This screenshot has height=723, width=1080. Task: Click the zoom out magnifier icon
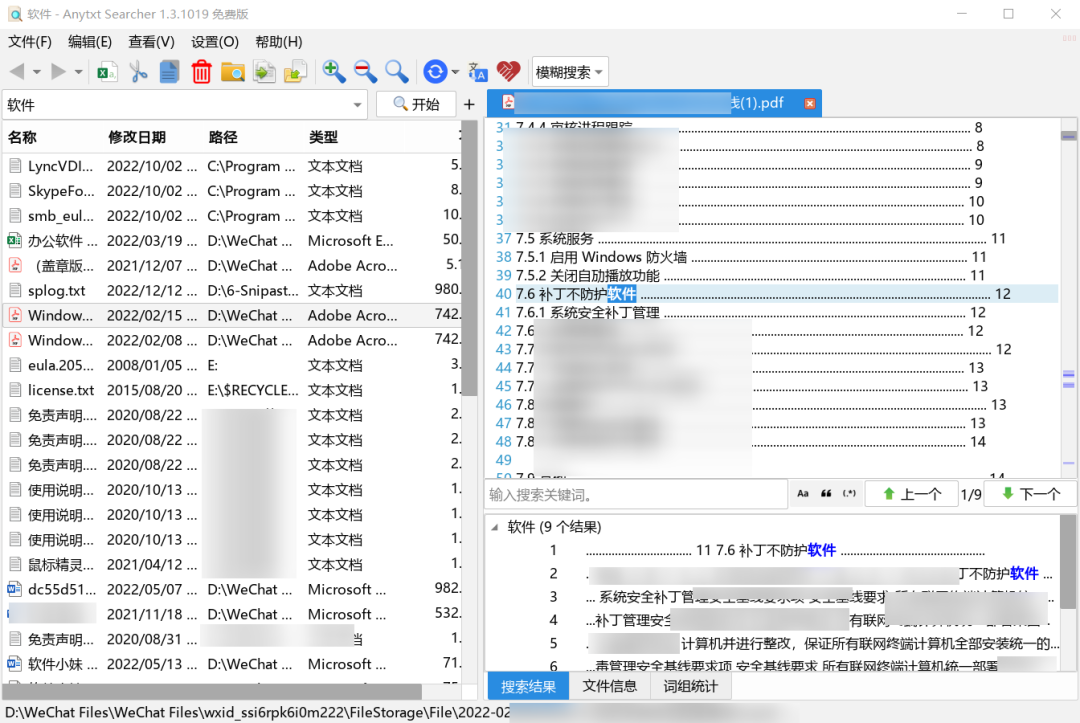(x=365, y=71)
